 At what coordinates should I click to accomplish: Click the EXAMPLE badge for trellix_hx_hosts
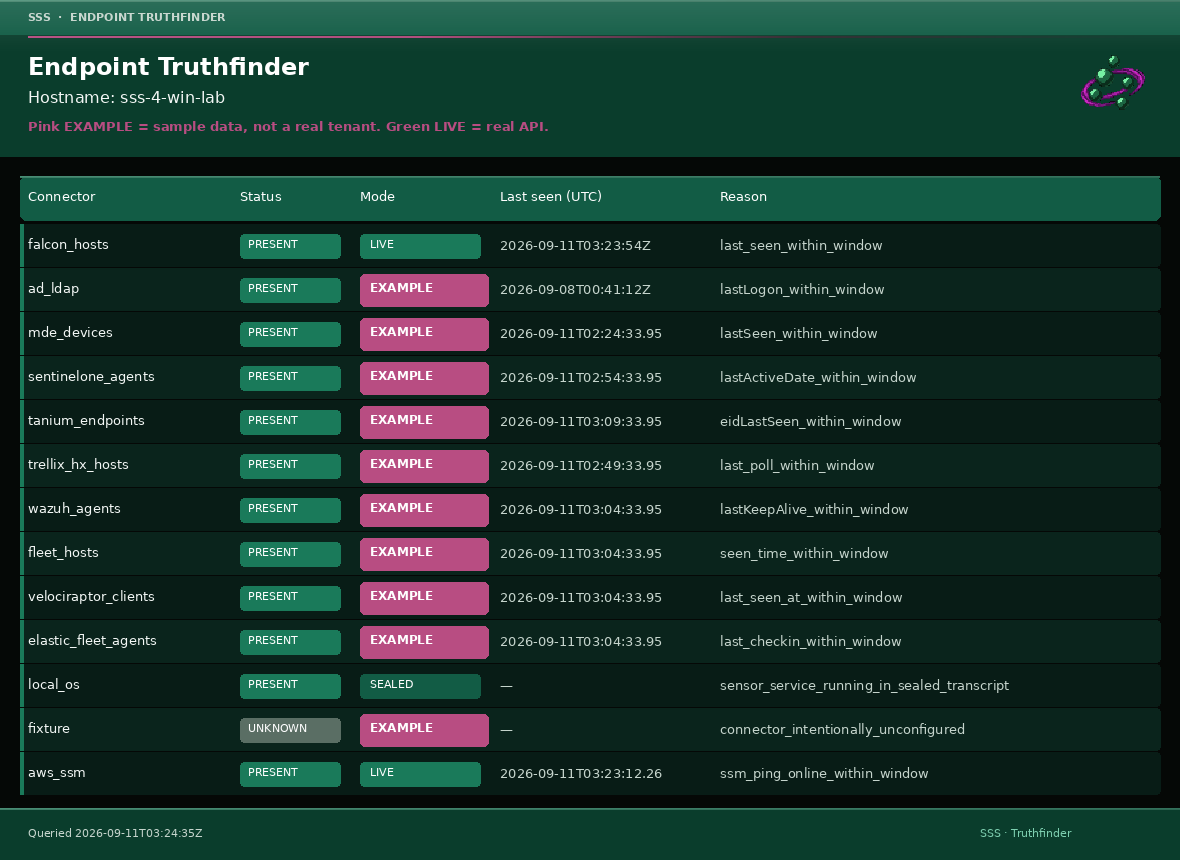coord(424,466)
